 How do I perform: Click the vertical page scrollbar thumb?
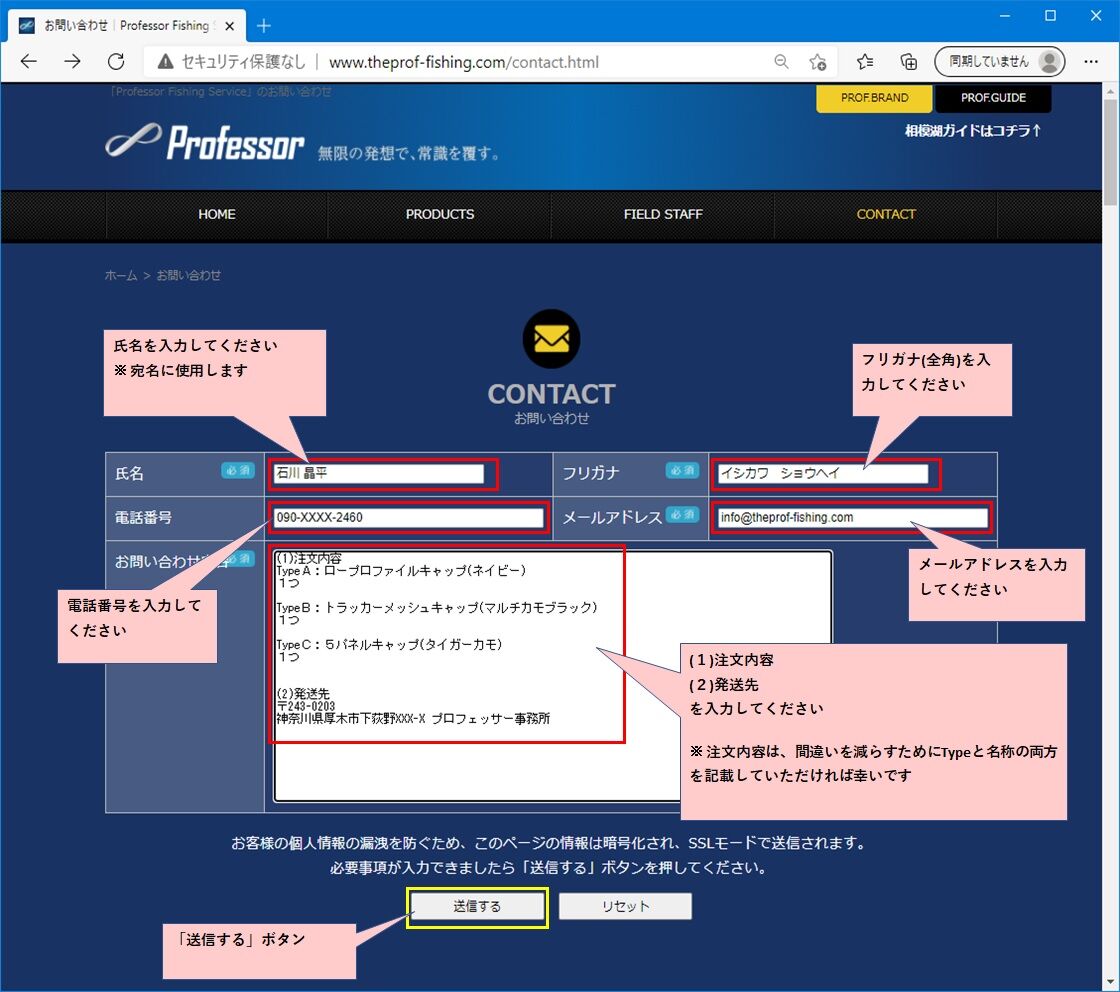(x=1110, y=152)
